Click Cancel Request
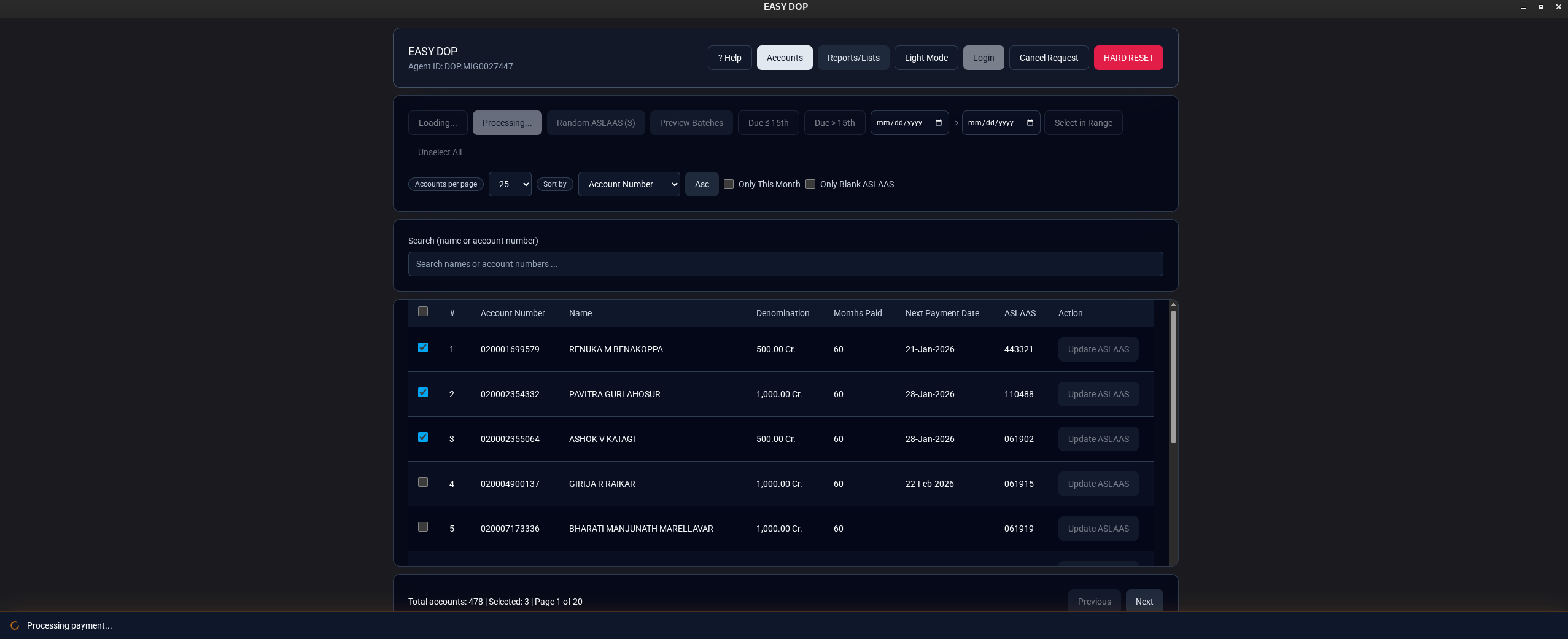The image size is (1568, 639). 1048,57
